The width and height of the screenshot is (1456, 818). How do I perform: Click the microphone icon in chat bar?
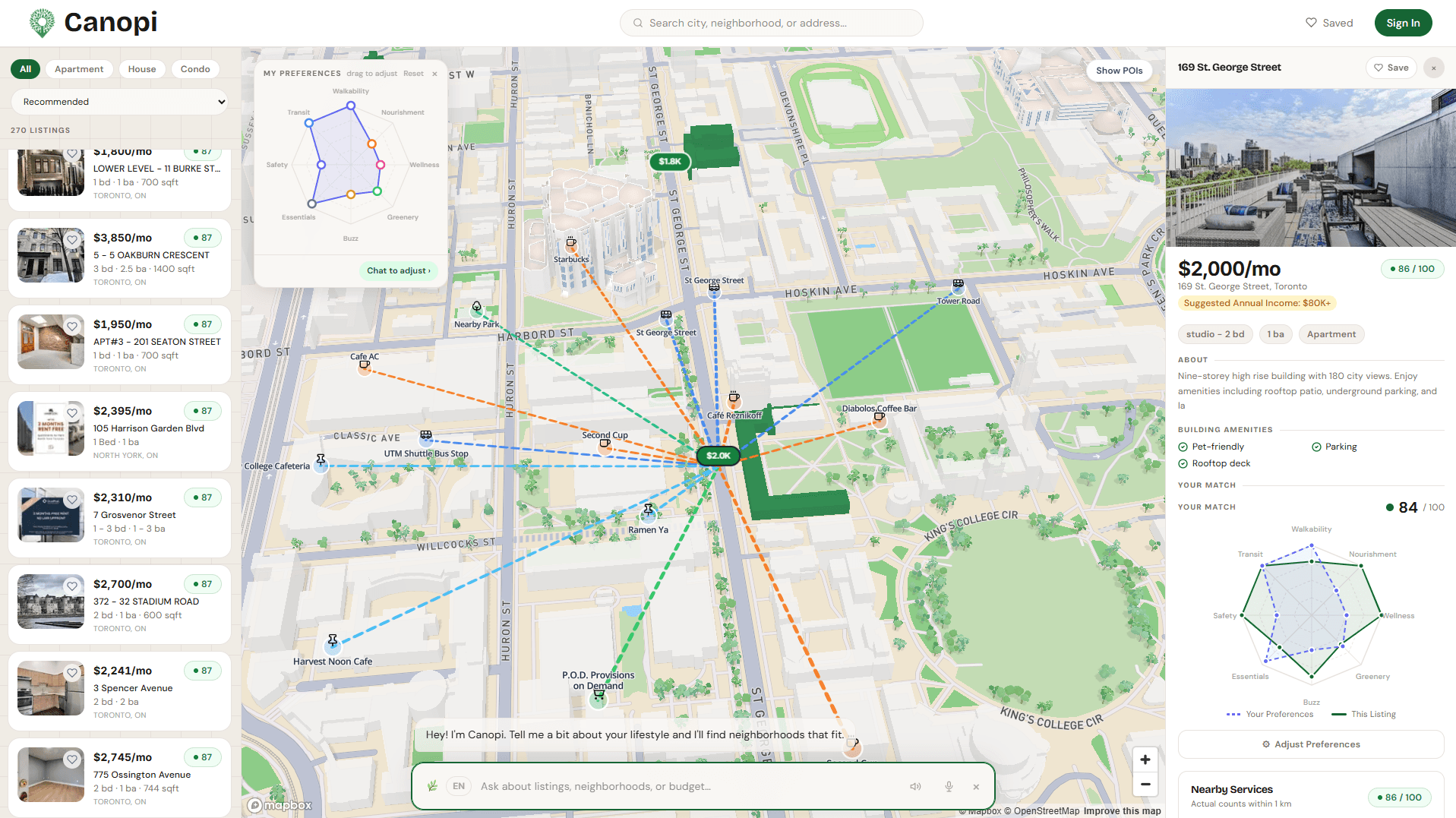949,787
